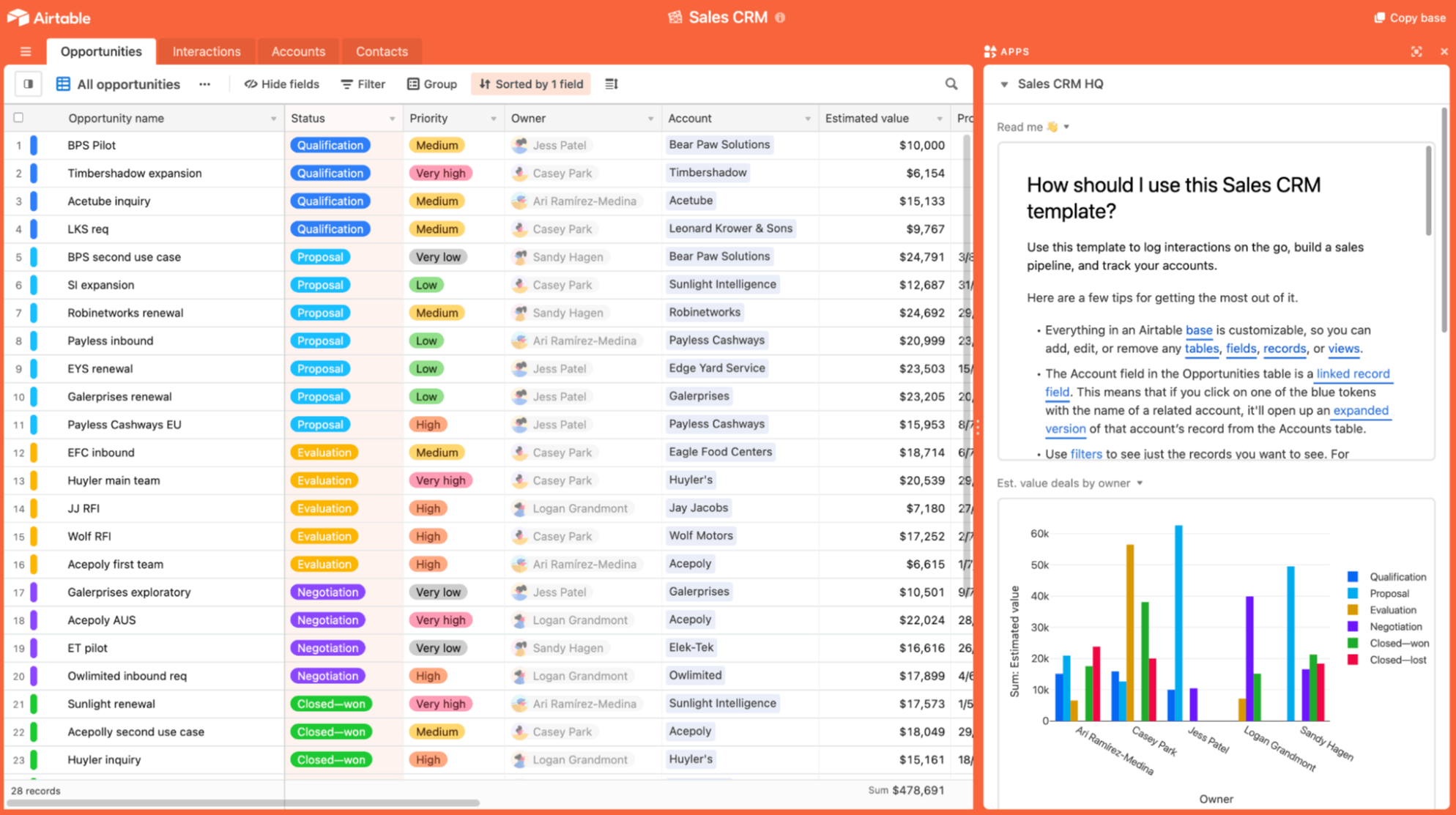Open the Interactions tab

pos(206,51)
